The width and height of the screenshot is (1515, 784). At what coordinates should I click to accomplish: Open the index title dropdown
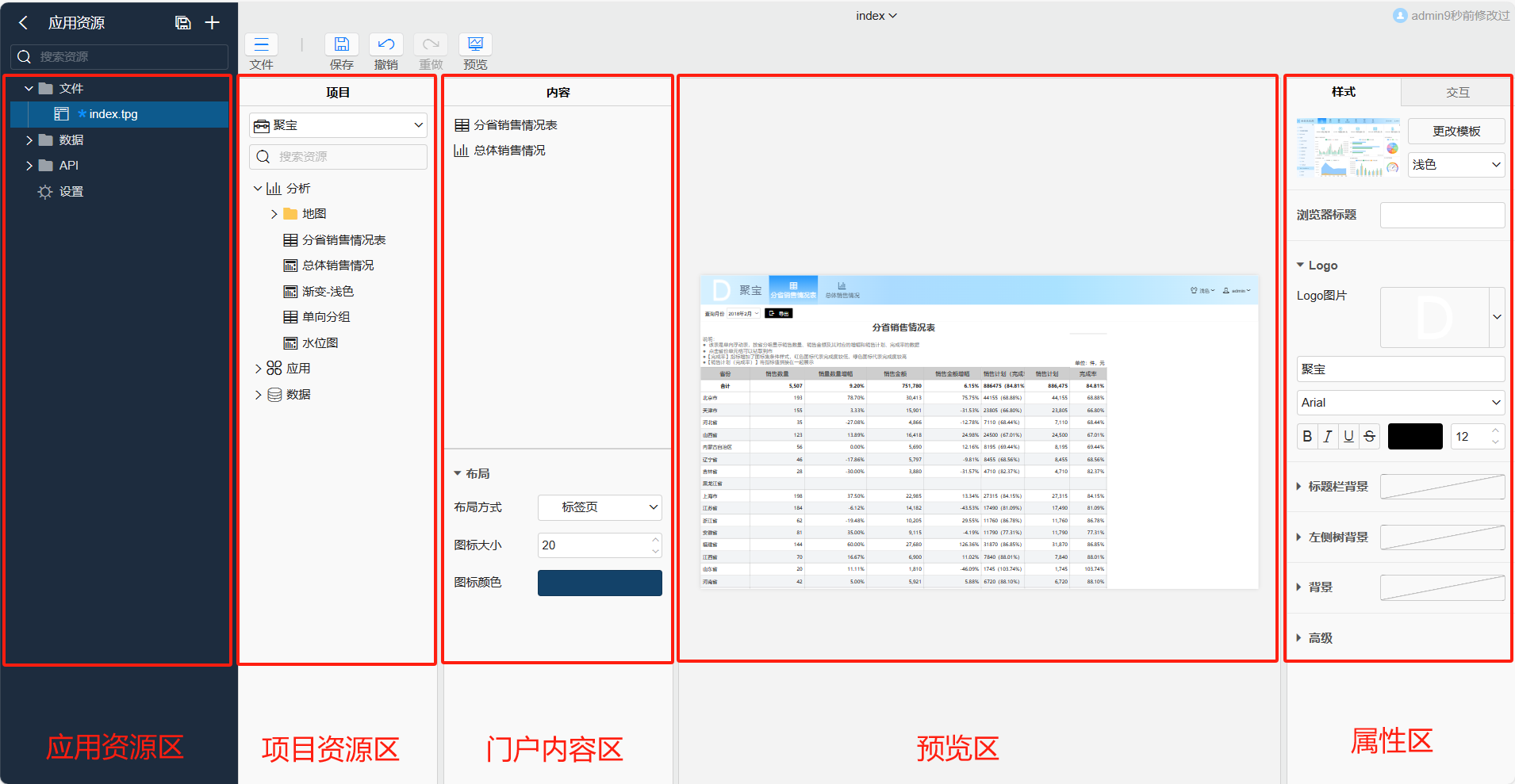[876, 16]
